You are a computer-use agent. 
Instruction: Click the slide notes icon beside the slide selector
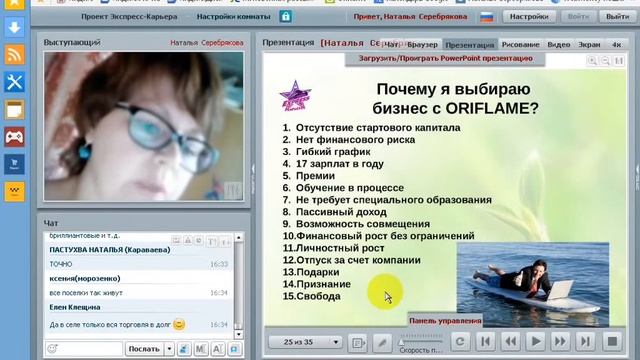(358, 342)
